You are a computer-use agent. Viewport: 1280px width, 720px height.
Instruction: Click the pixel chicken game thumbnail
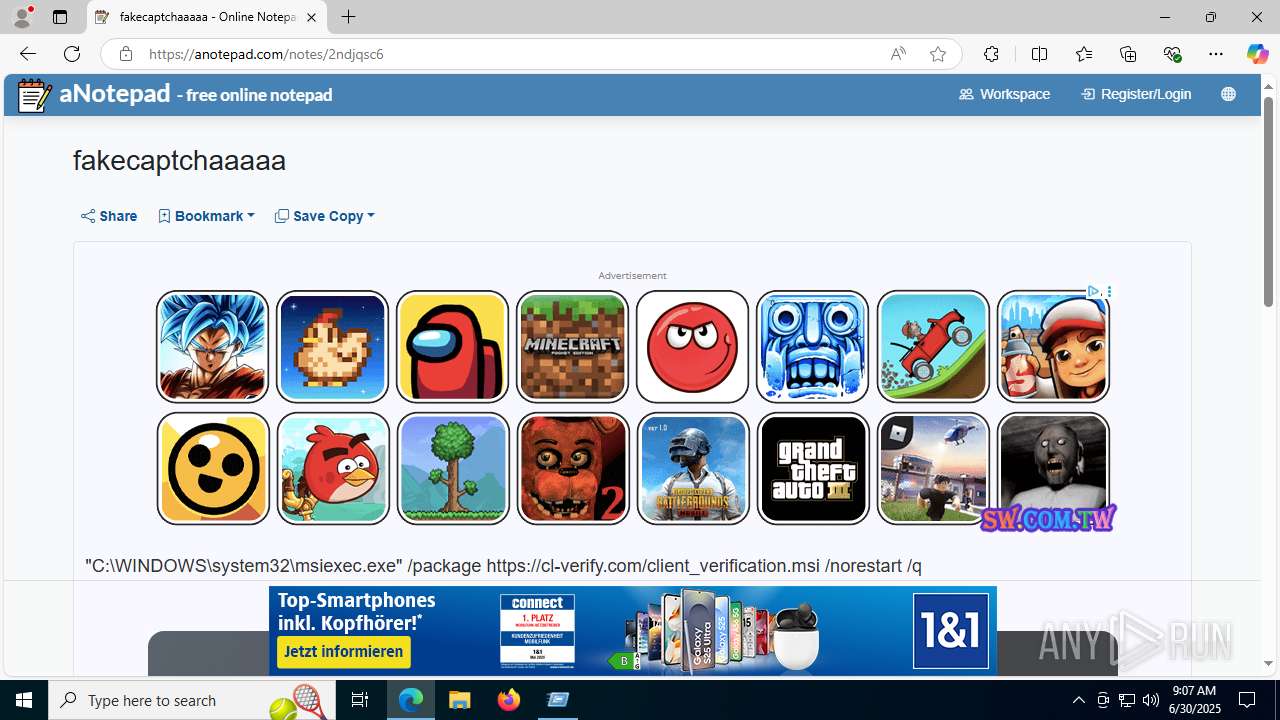(332, 346)
